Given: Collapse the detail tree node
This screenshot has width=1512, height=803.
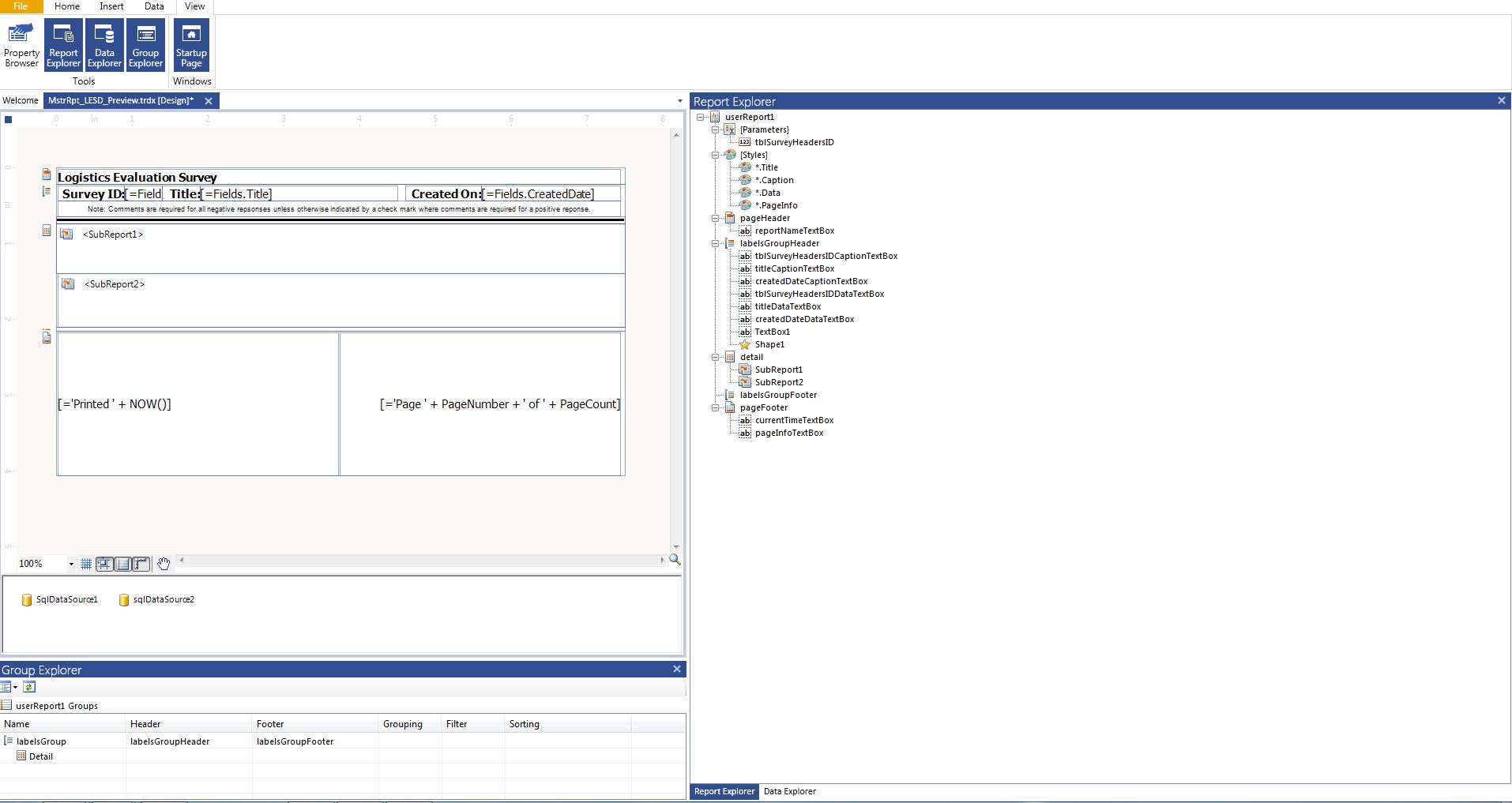Looking at the screenshot, I should (x=716, y=357).
